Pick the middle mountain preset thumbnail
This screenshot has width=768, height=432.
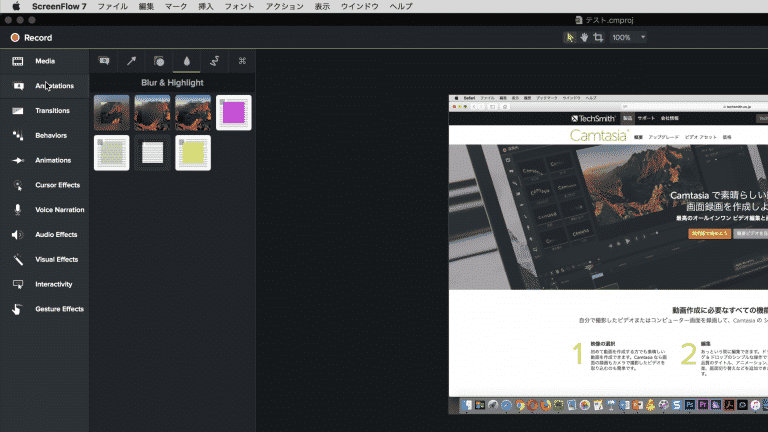[152, 113]
